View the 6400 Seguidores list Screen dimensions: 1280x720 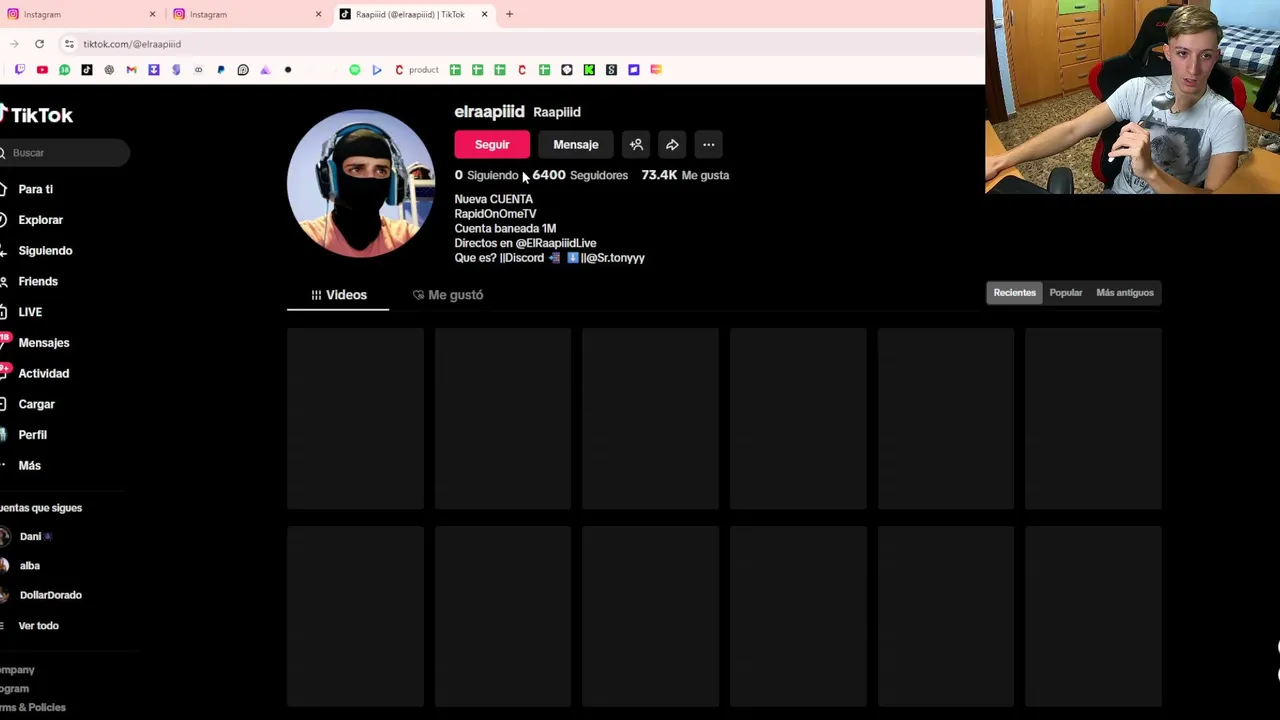click(x=580, y=175)
